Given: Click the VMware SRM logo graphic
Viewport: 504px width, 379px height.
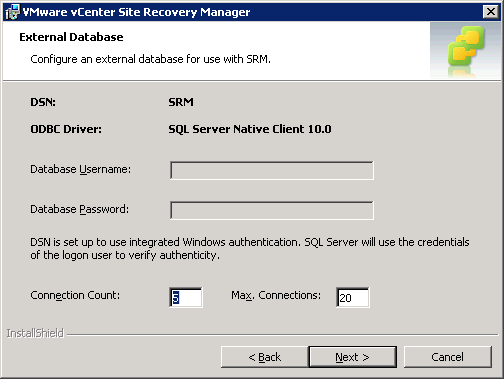Looking at the screenshot, I should tap(465, 51).
